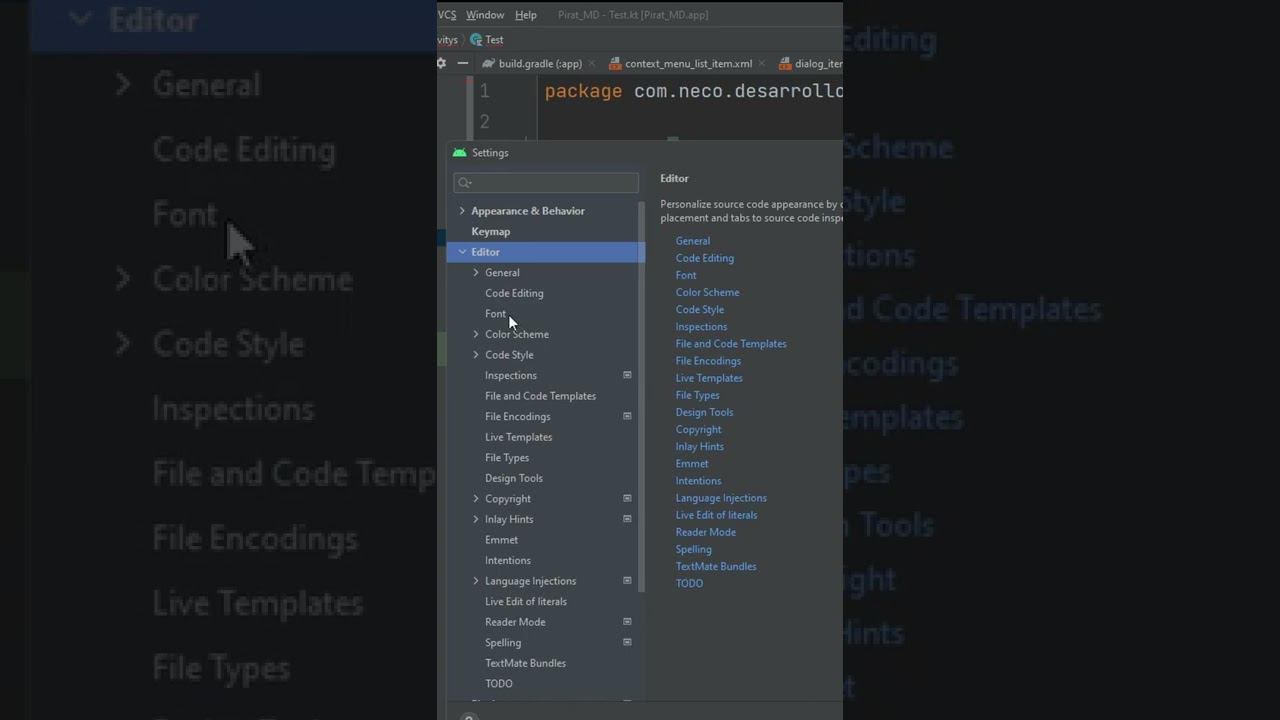Click the project-level icon beside Reader Mode
This screenshot has width=1280, height=720.
pos(627,622)
